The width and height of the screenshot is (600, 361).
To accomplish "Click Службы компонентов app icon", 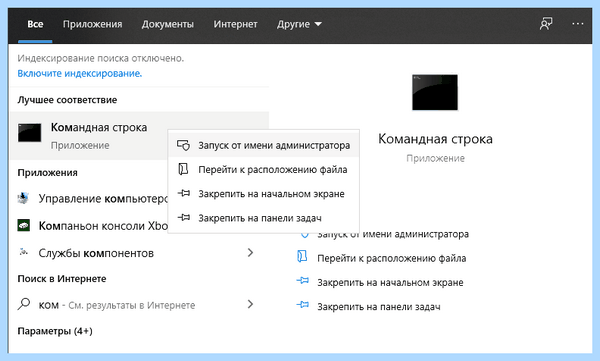I will point(24,252).
